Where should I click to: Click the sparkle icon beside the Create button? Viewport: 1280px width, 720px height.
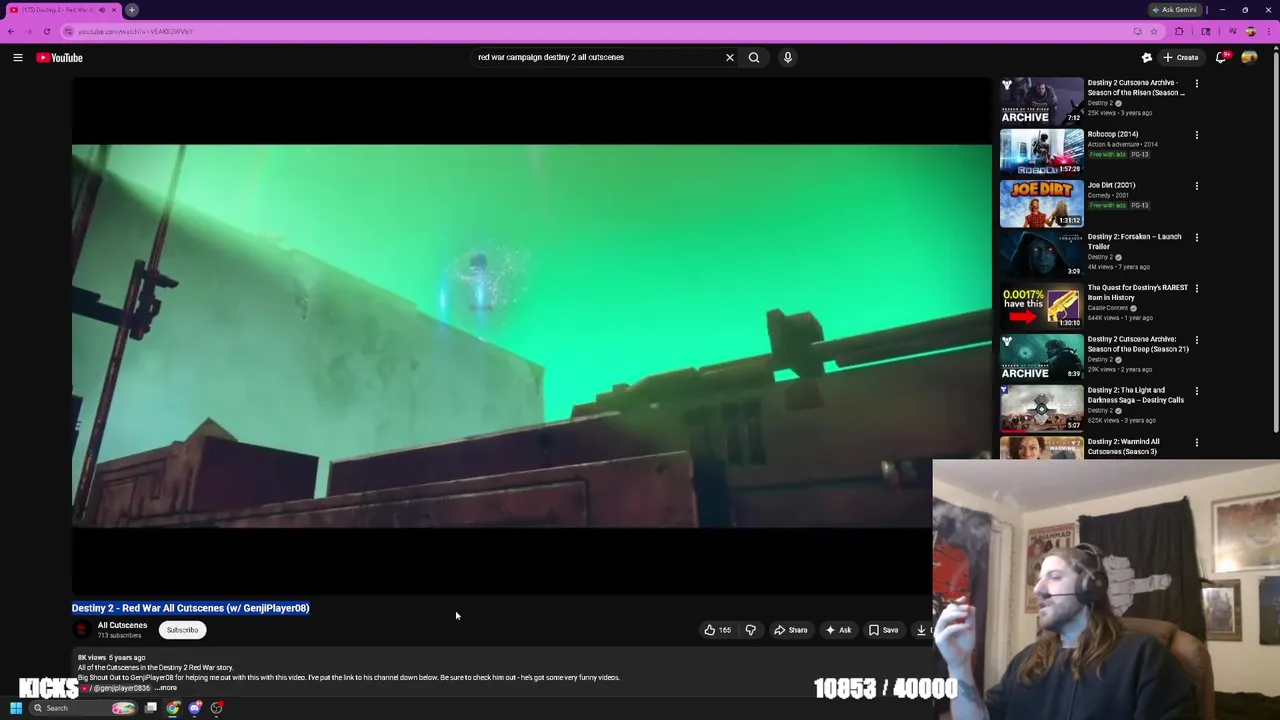coord(1147,58)
